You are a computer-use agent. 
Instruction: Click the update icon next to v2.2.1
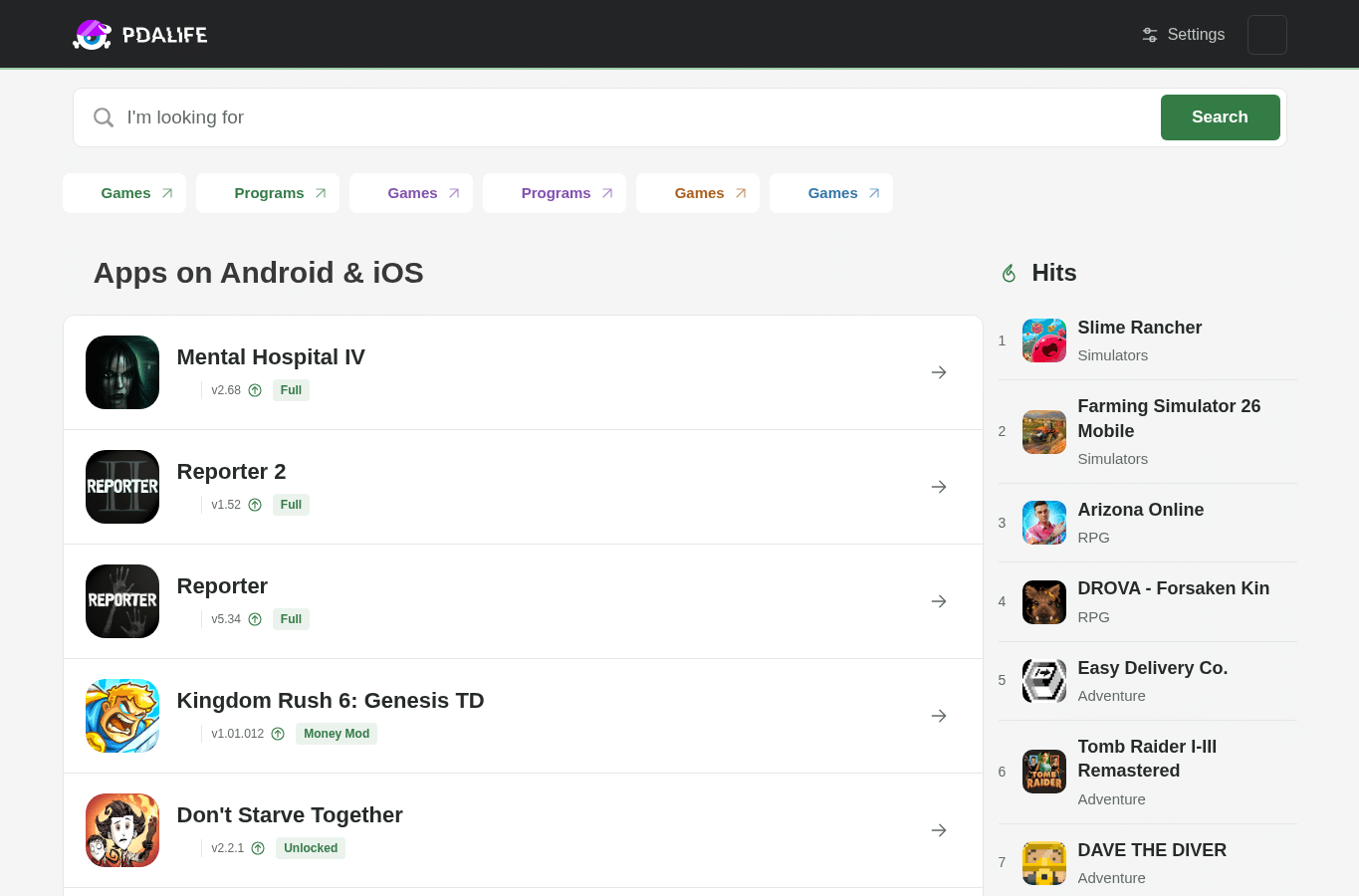258,848
